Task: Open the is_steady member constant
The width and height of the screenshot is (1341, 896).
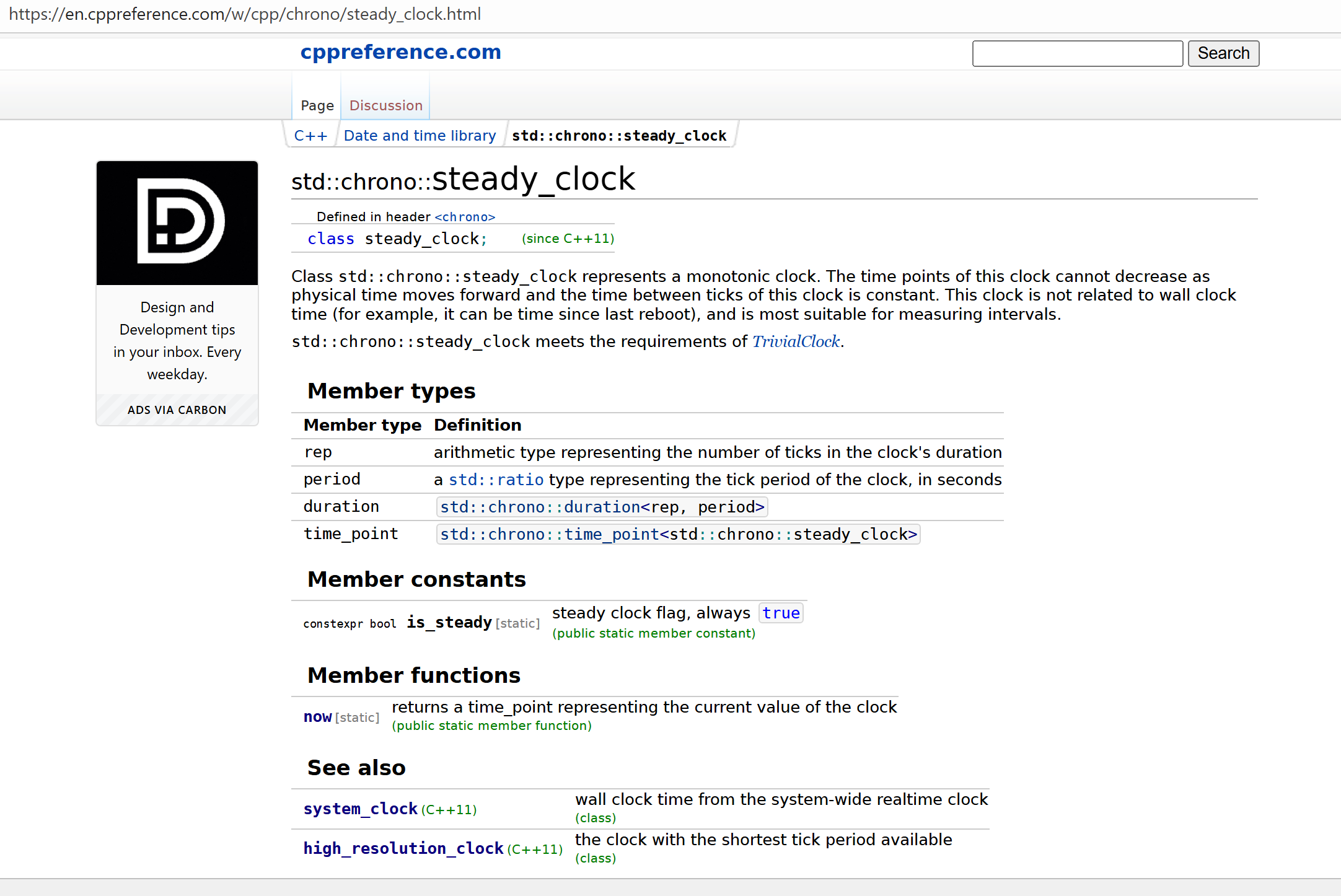Action: point(449,622)
